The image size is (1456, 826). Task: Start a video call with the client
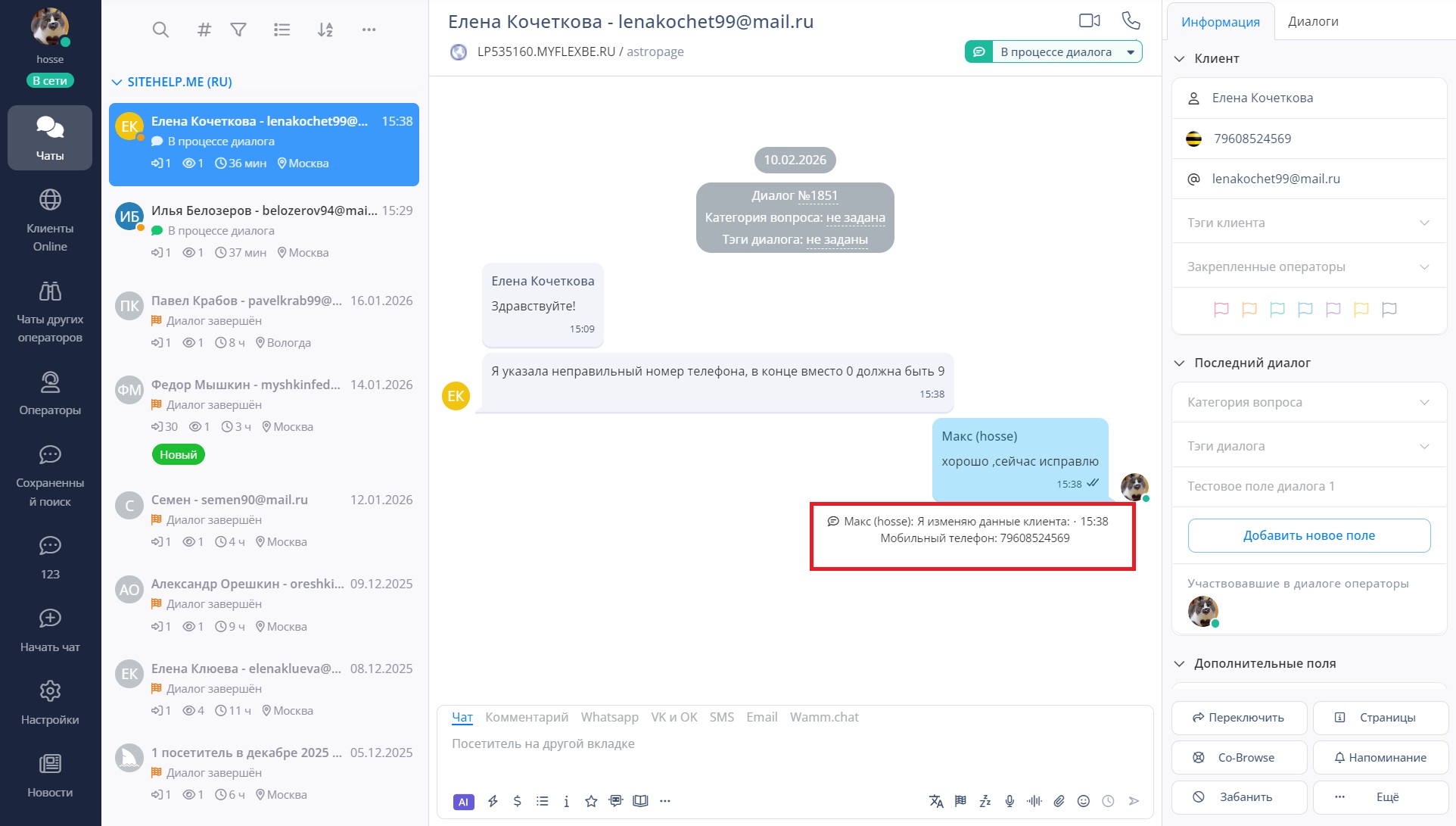pos(1089,20)
